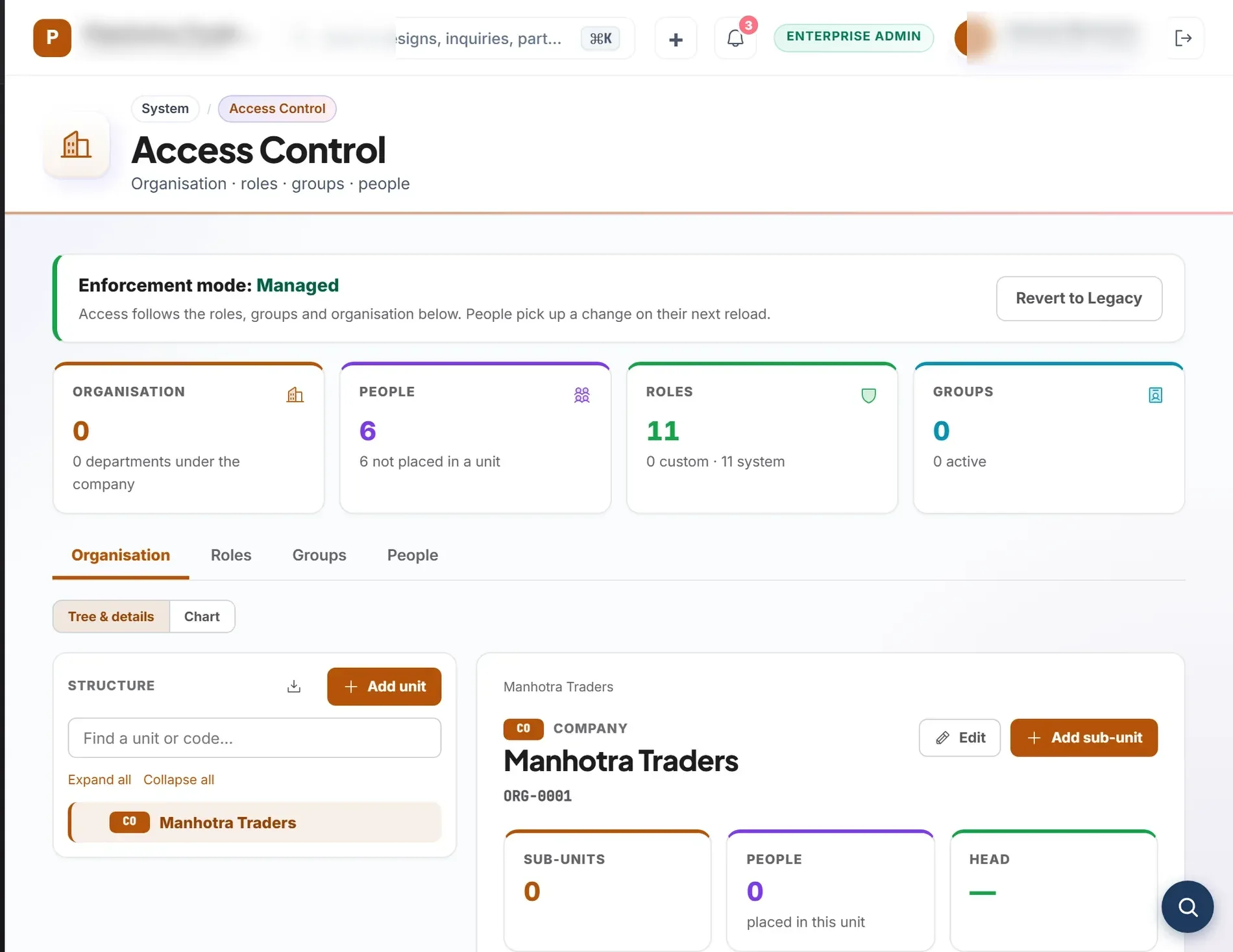Click Revert to Legacy button
1233x952 pixels.
tap(1079, 299)
